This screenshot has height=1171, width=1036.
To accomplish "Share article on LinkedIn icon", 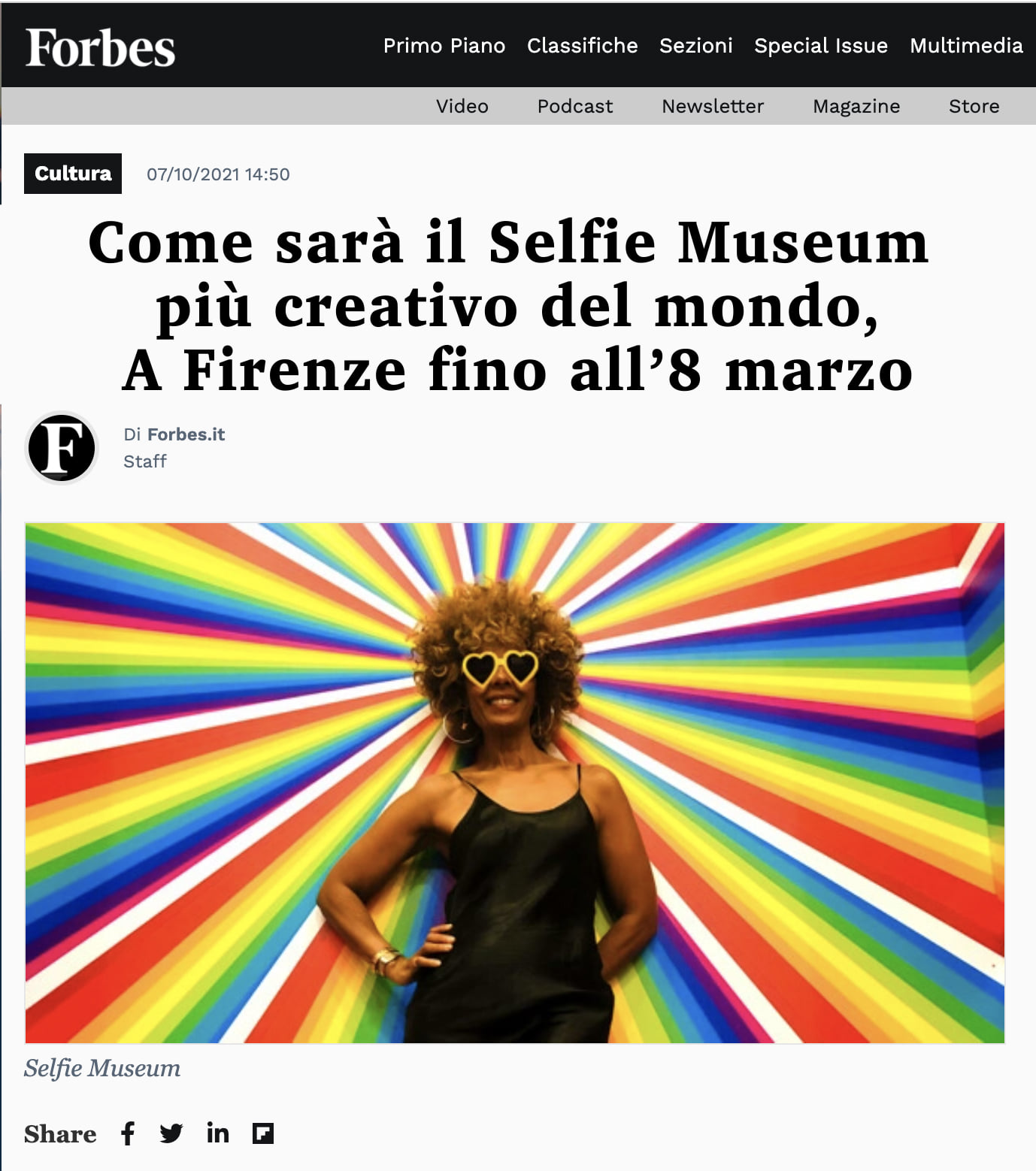I will tap(218, 1132).
